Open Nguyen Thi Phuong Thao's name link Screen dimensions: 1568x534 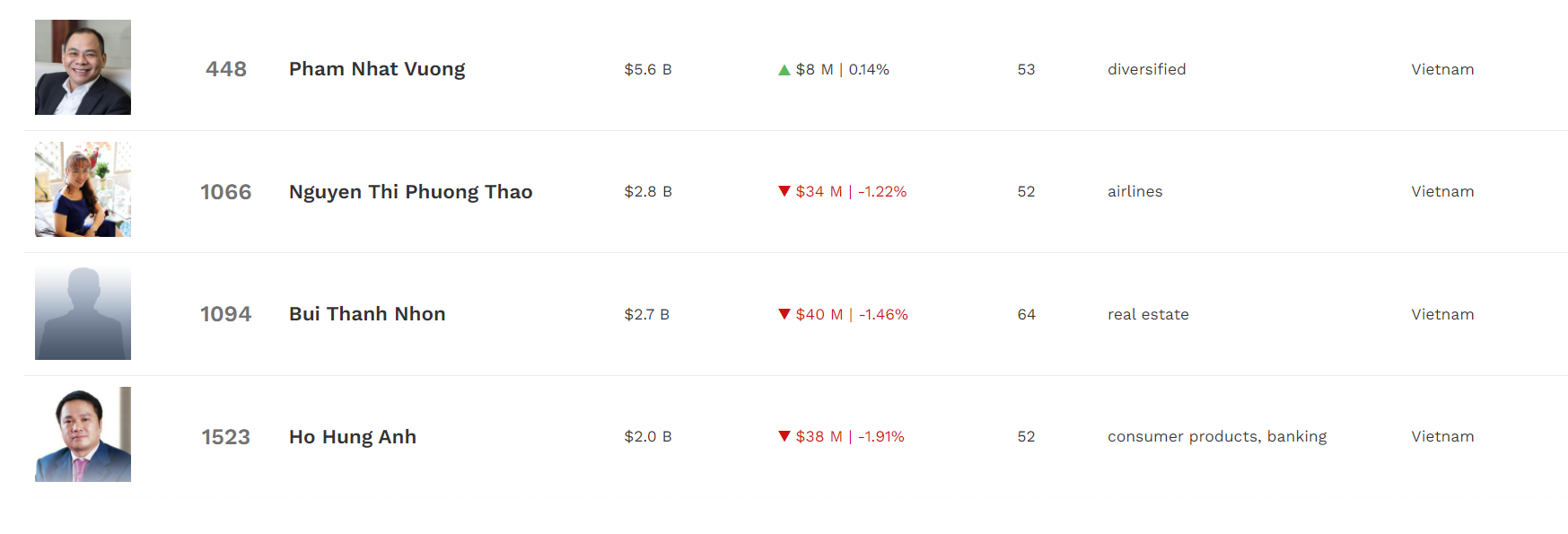(410, 192)
